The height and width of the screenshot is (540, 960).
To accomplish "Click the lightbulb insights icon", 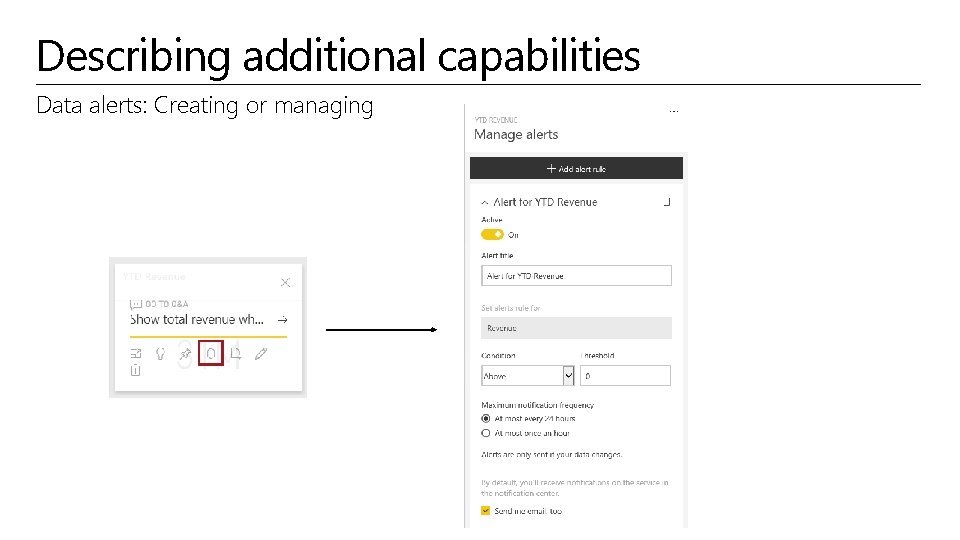I will [160, 354].
